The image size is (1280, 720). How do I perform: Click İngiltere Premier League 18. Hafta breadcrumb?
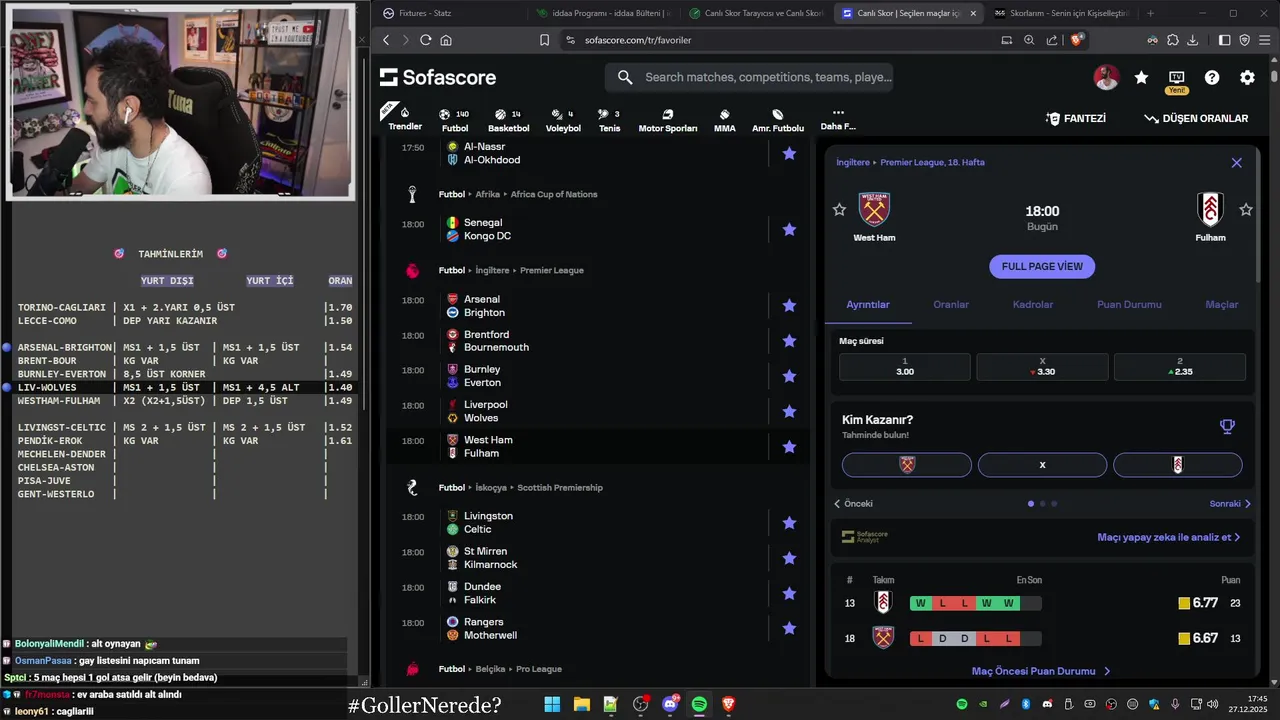point(910,162)
